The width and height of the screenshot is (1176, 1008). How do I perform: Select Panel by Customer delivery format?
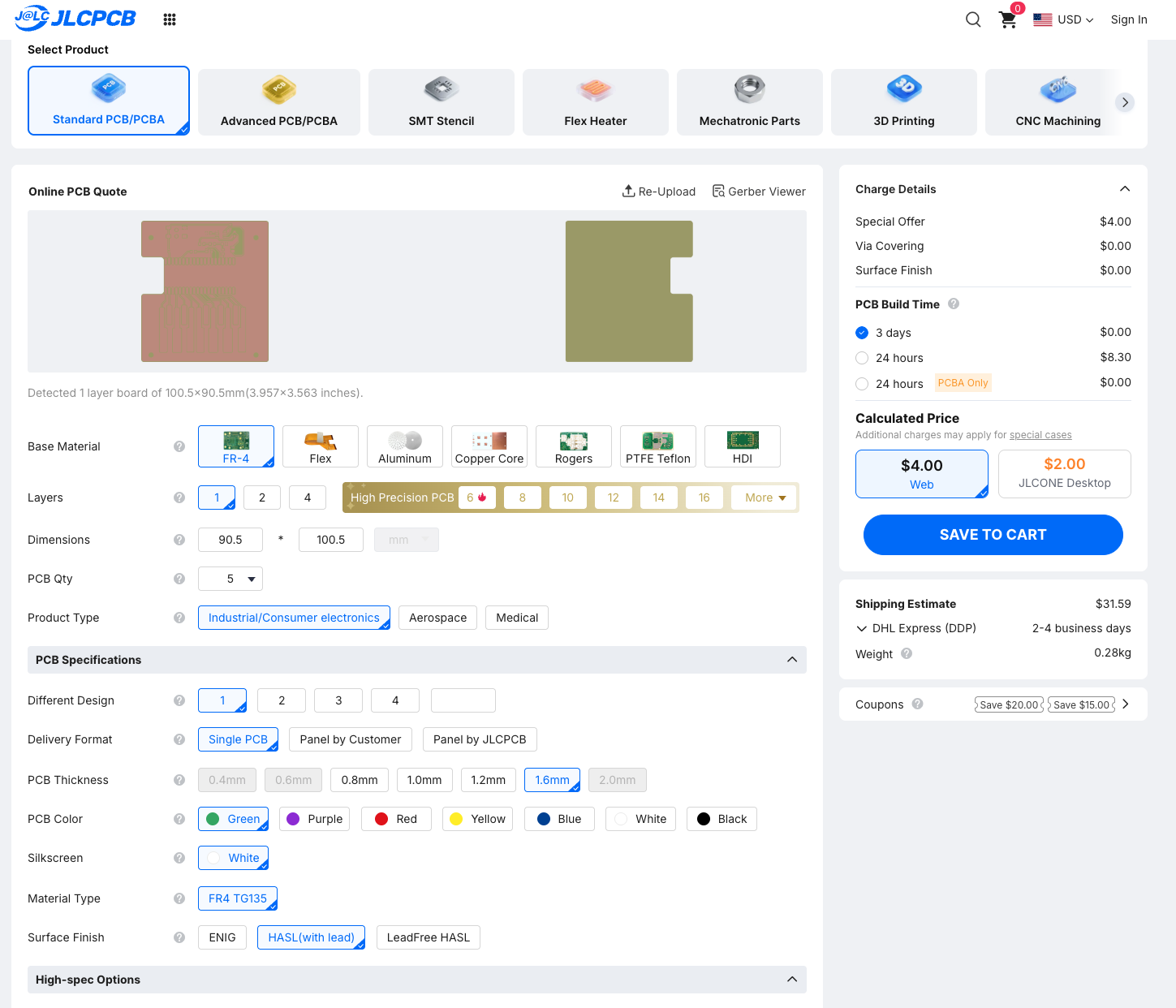351,739
